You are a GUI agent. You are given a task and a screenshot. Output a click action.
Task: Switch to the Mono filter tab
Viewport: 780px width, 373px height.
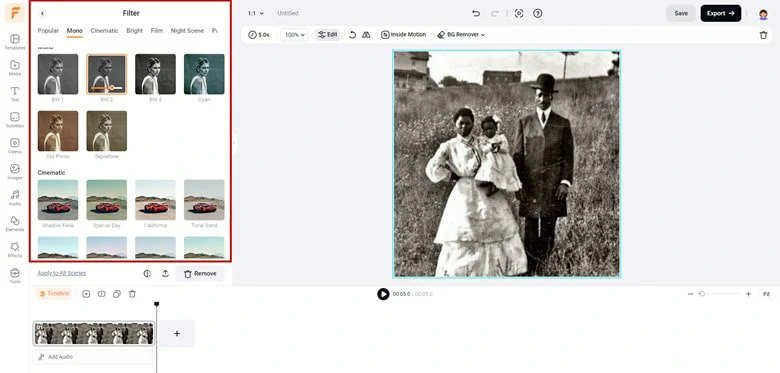(x=75, y=31)
